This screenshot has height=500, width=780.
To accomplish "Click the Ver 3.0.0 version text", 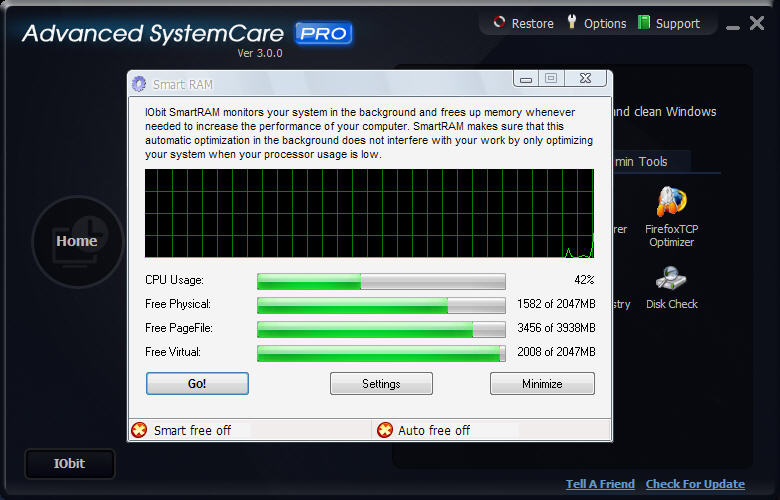I will (260, 53).
